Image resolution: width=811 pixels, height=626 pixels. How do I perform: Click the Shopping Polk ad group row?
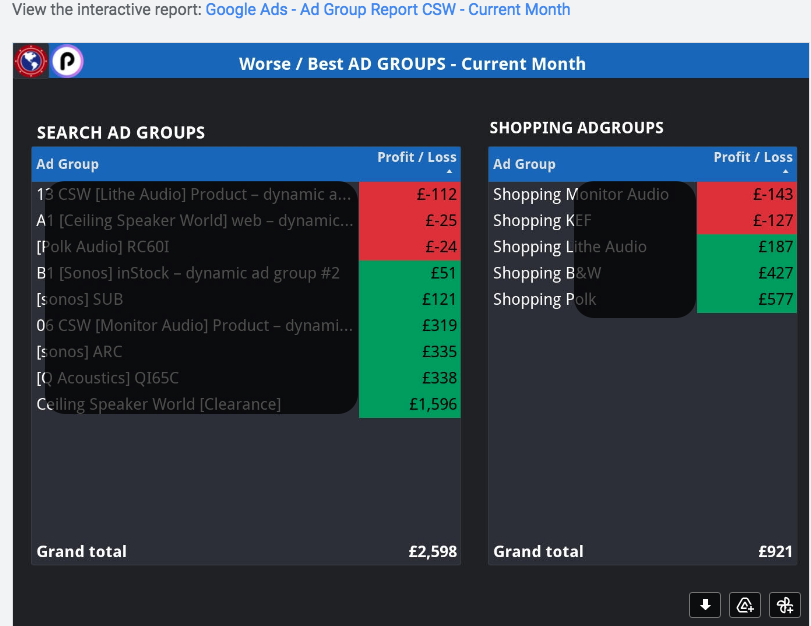545,299
